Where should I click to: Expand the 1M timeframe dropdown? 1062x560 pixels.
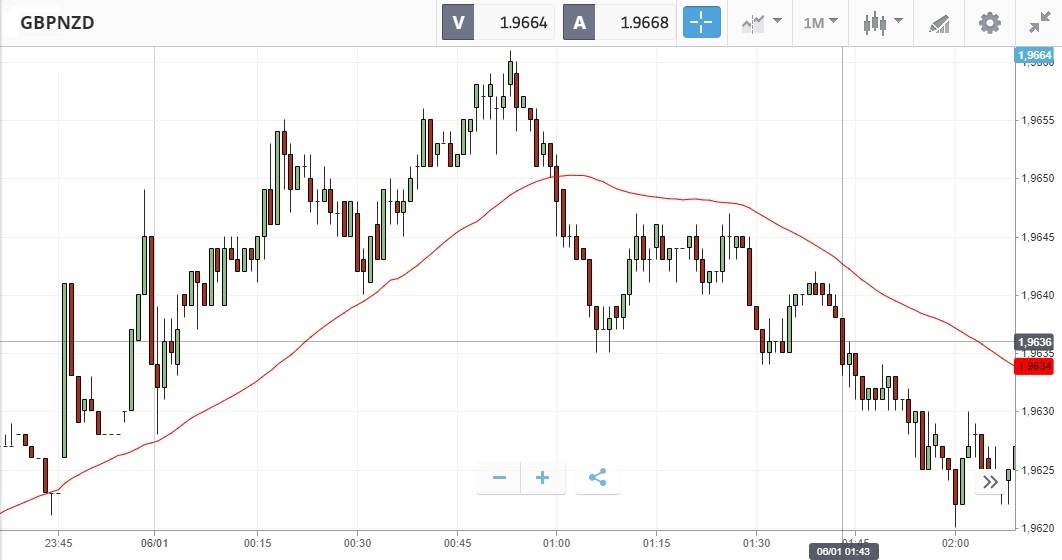(x=820, y=22)
